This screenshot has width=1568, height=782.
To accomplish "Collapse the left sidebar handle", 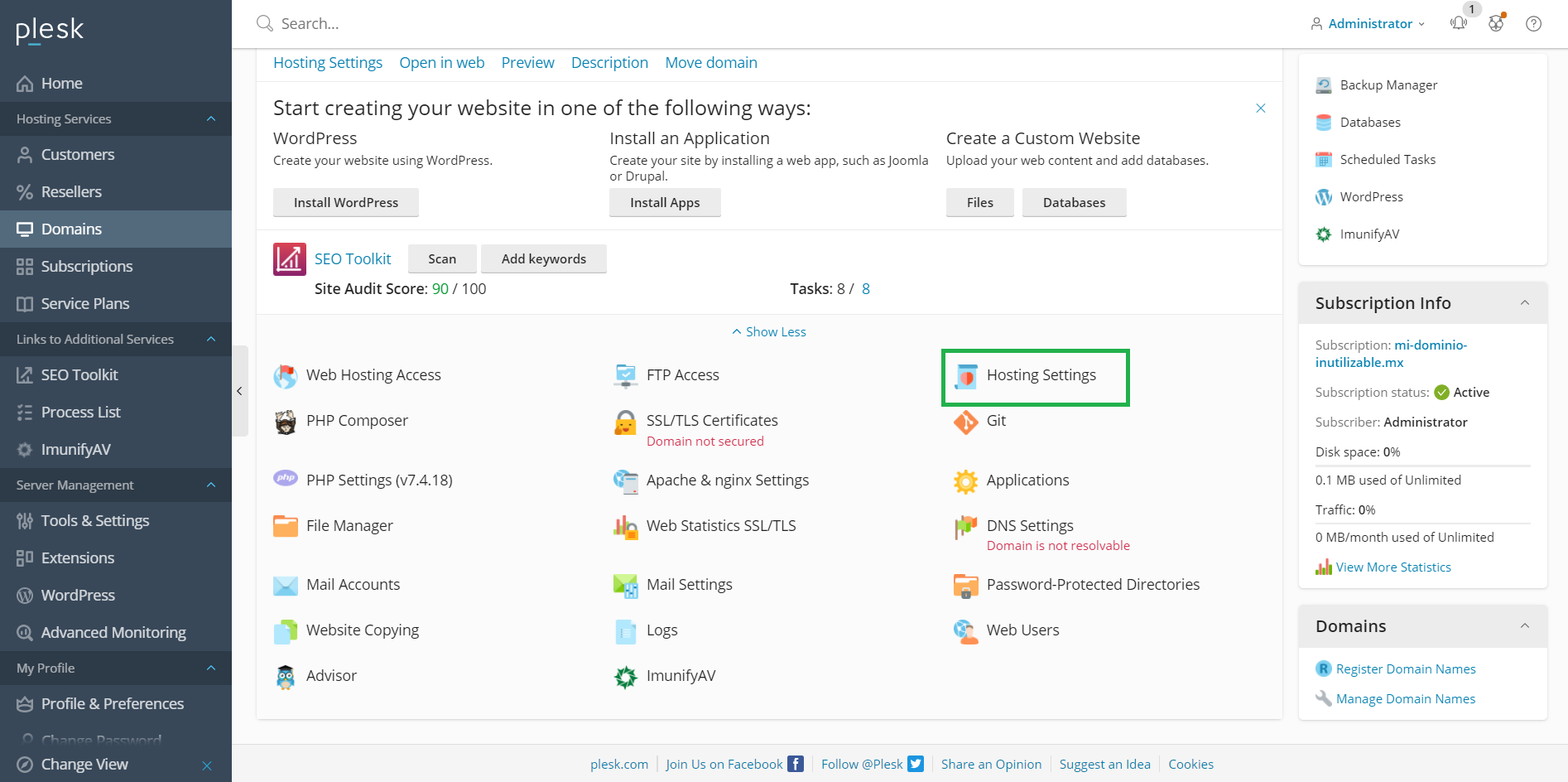I will point(239,391).
